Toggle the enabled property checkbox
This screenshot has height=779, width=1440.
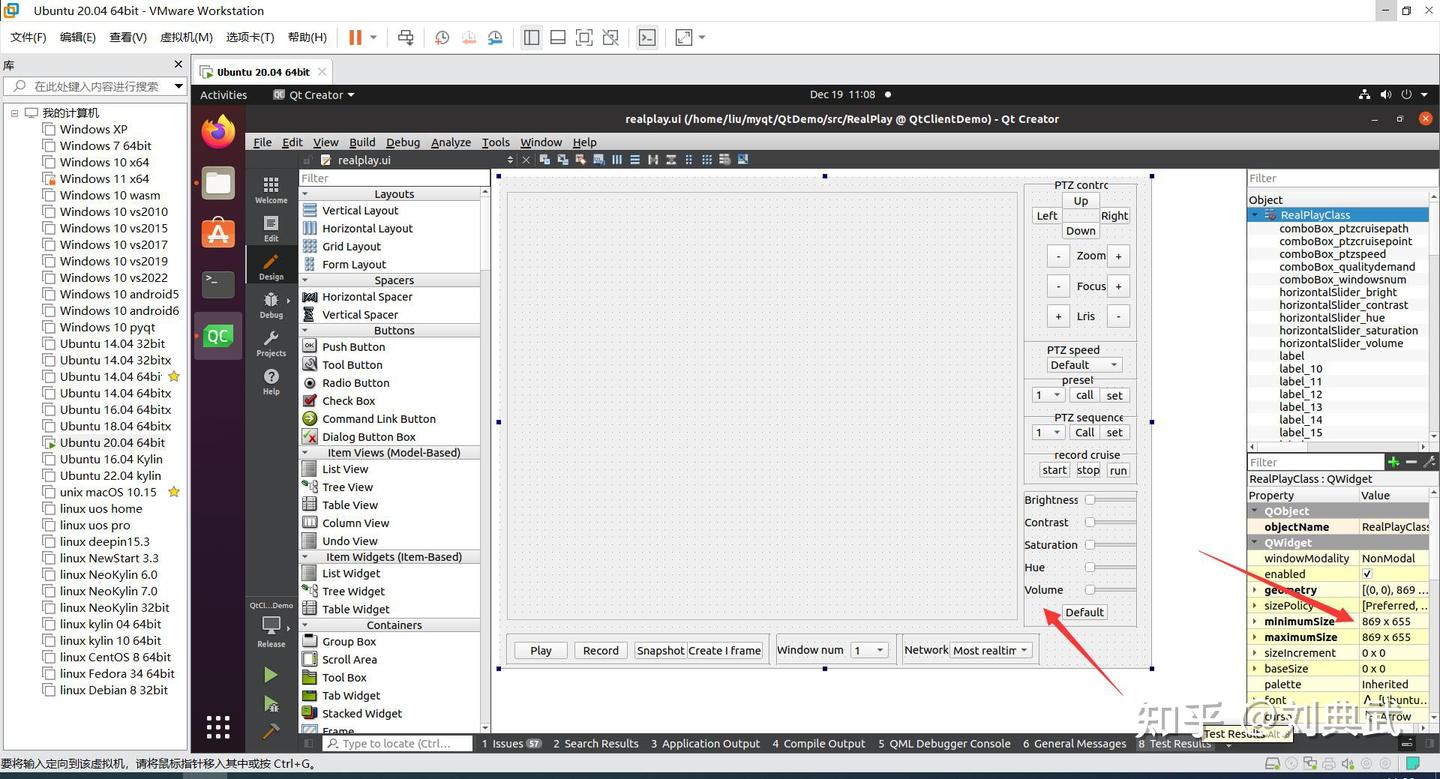[x=1367, y=574]
